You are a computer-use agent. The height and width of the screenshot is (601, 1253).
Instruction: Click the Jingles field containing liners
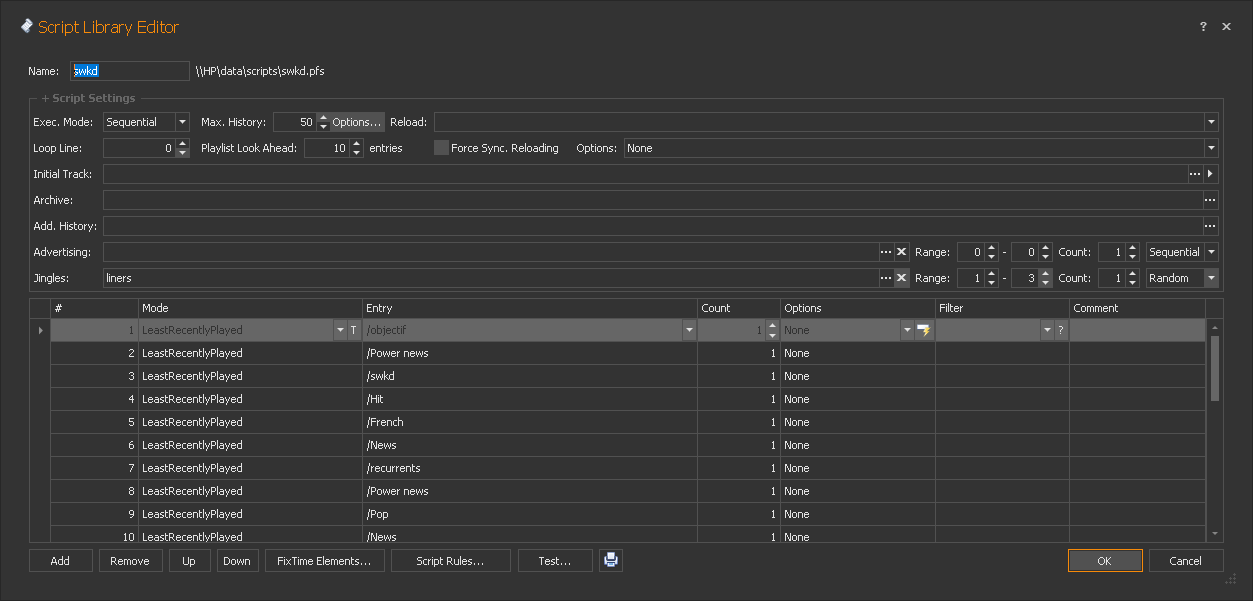coord(489,278)
